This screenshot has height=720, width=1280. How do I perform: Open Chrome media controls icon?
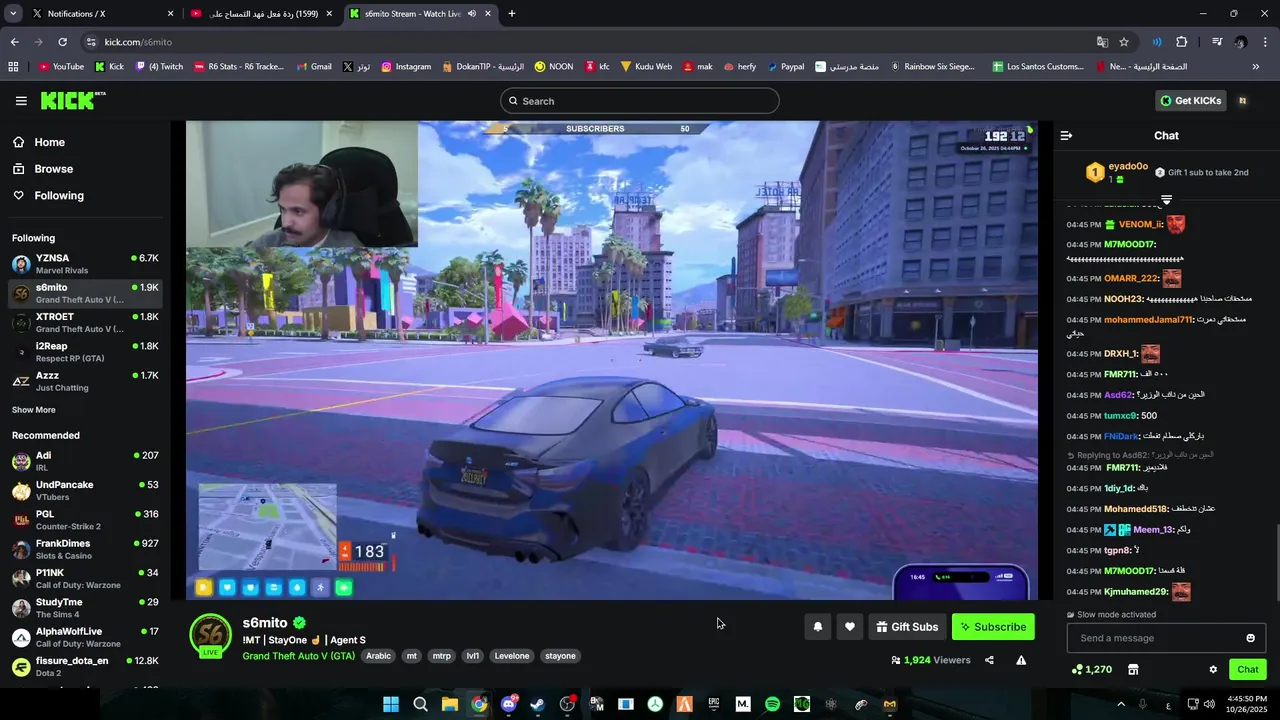(x=1217, y=42)
